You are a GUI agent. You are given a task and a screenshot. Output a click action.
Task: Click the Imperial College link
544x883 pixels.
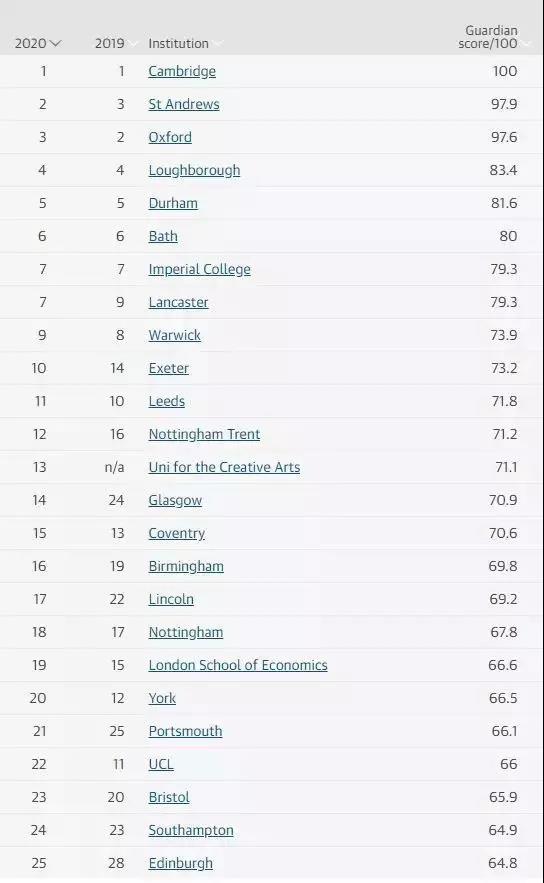(x=199, y=270)
